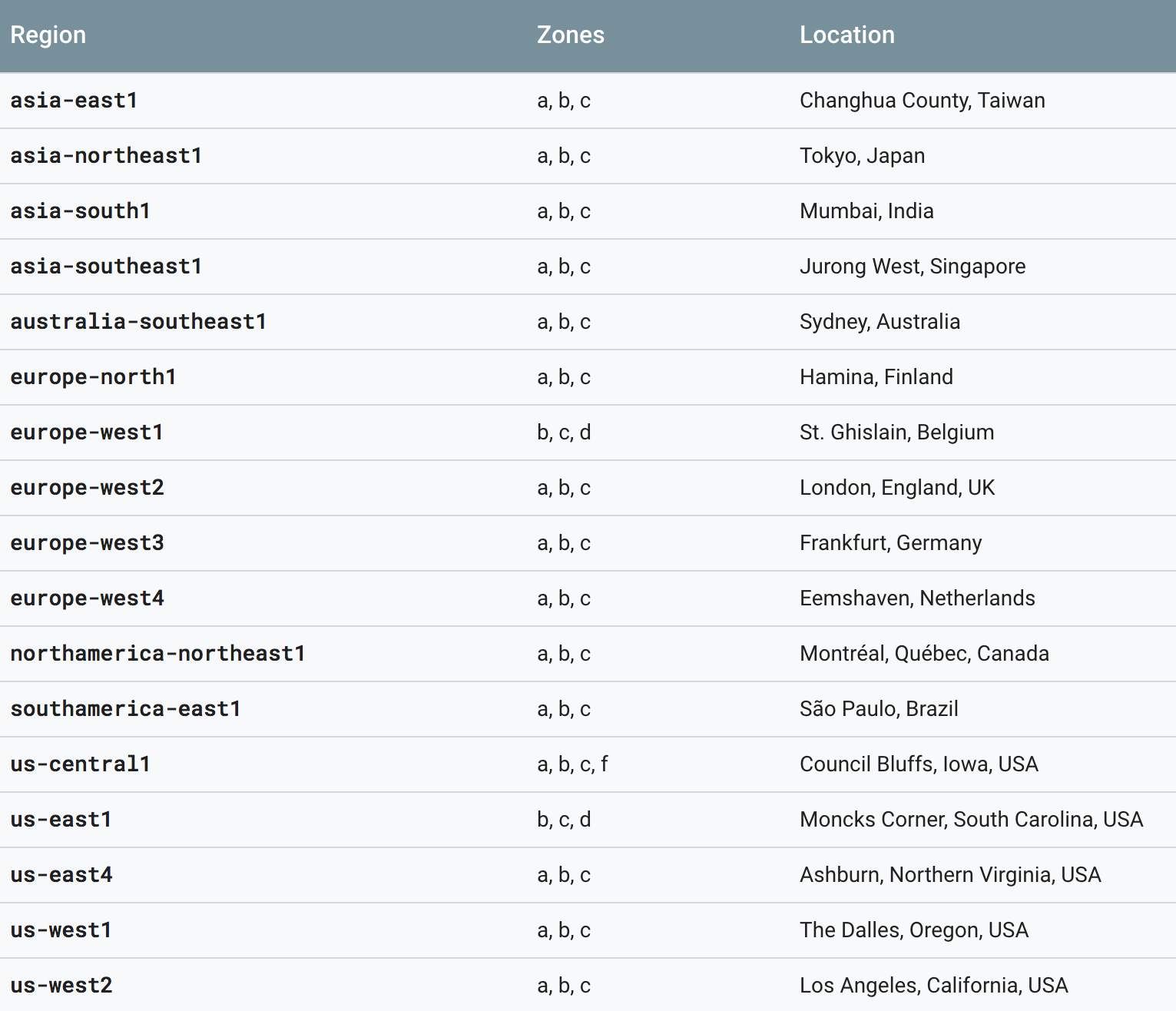The image size is (1176, 1011).
Task: Select the europe-west4 region cell
Action: click(87, 598)
